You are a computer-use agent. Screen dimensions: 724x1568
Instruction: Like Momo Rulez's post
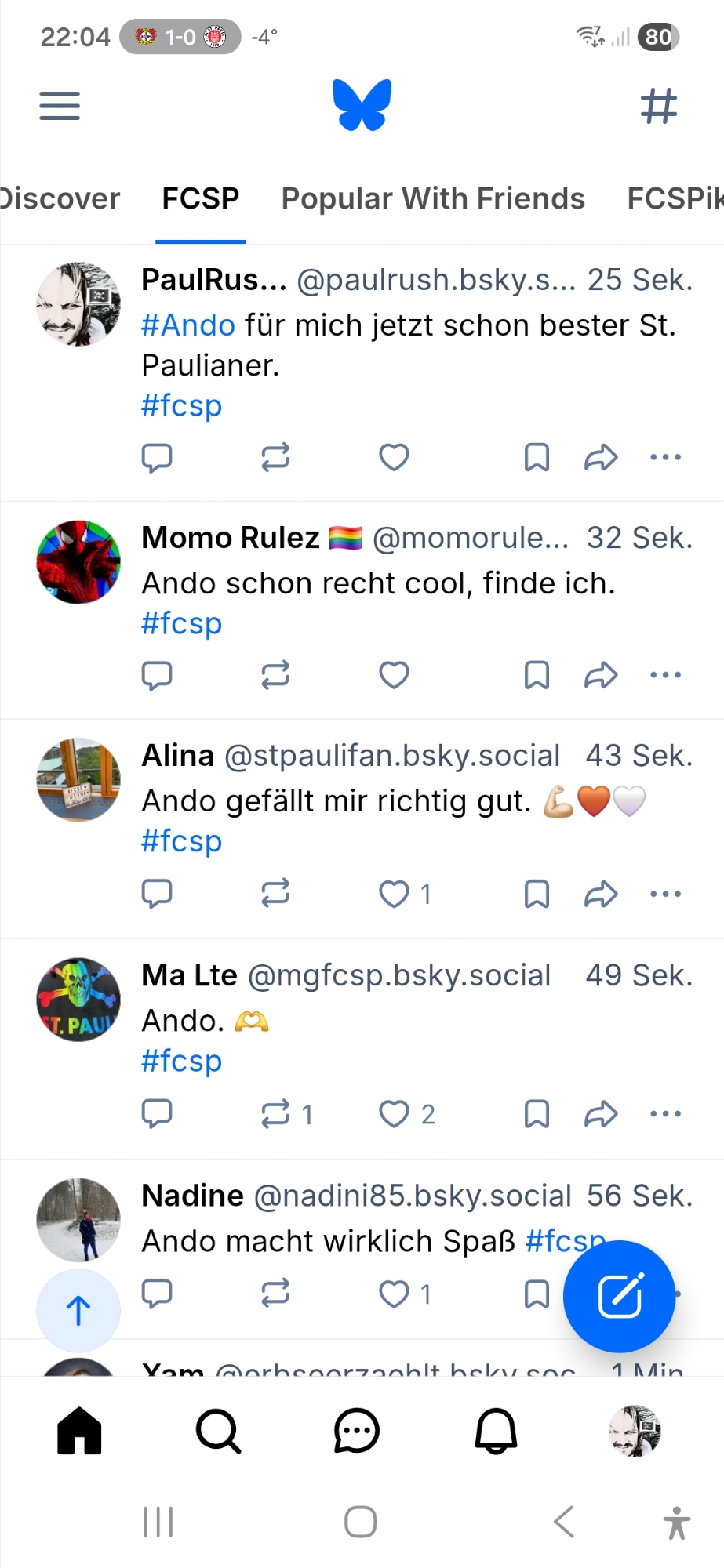pos(394,675)
